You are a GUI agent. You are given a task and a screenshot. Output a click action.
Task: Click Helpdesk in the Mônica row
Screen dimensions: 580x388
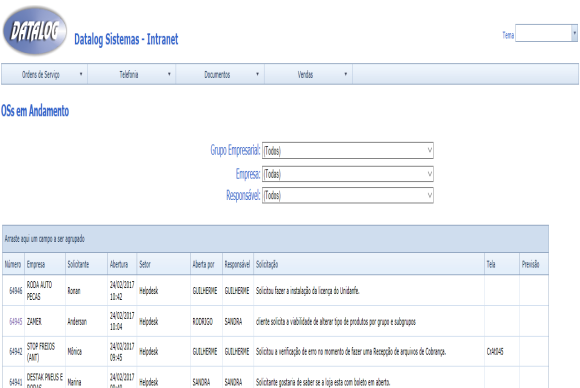(x=148, y=351)
